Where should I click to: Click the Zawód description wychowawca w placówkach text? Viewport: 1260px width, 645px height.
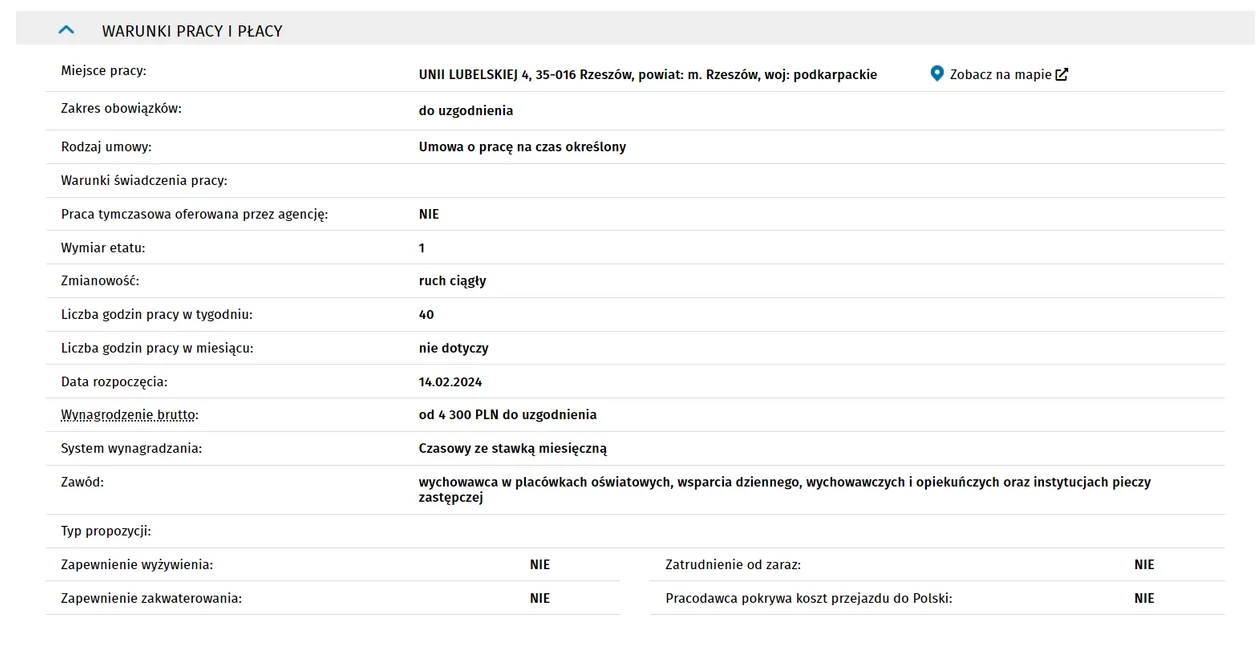[785, 489]
